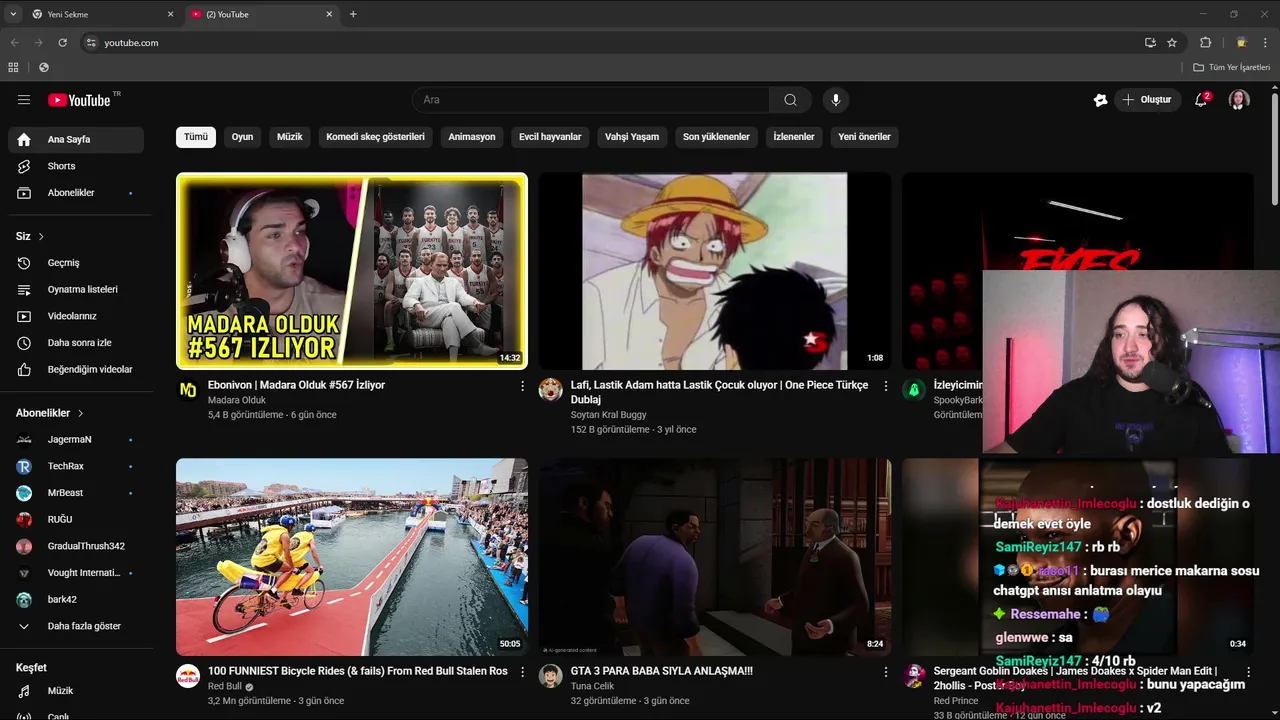Select the Vahşi Yaşam chip

point(632,137)
